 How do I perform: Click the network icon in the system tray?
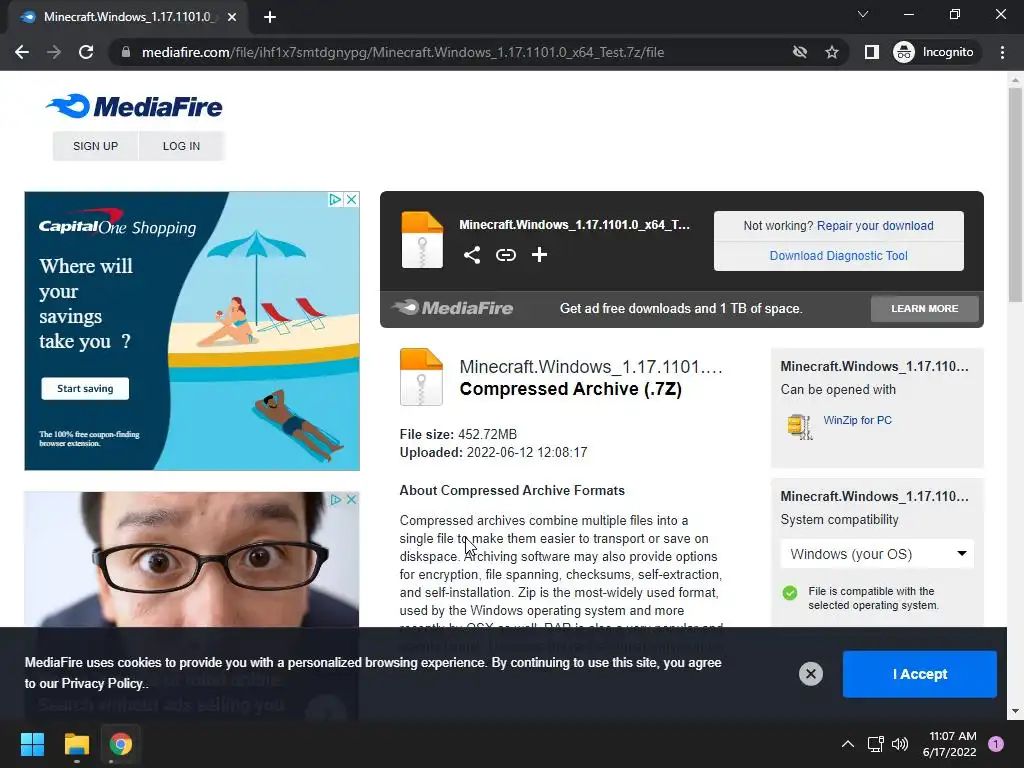(875, 744)
